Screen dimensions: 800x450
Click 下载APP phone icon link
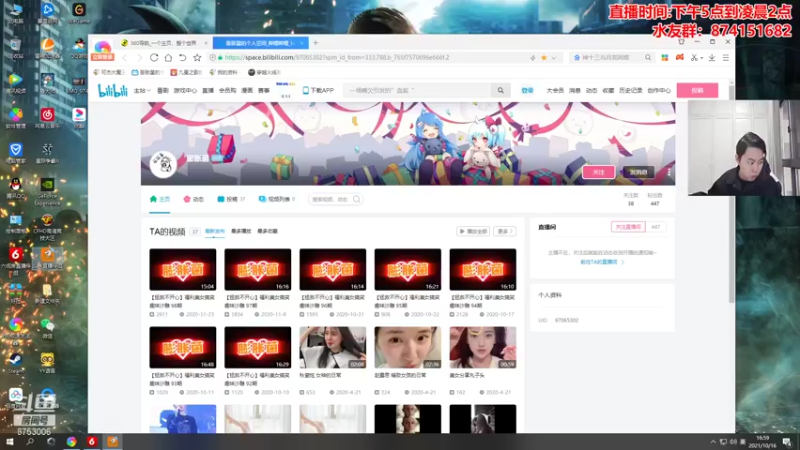pyautogui.click(x=318, y=90)
